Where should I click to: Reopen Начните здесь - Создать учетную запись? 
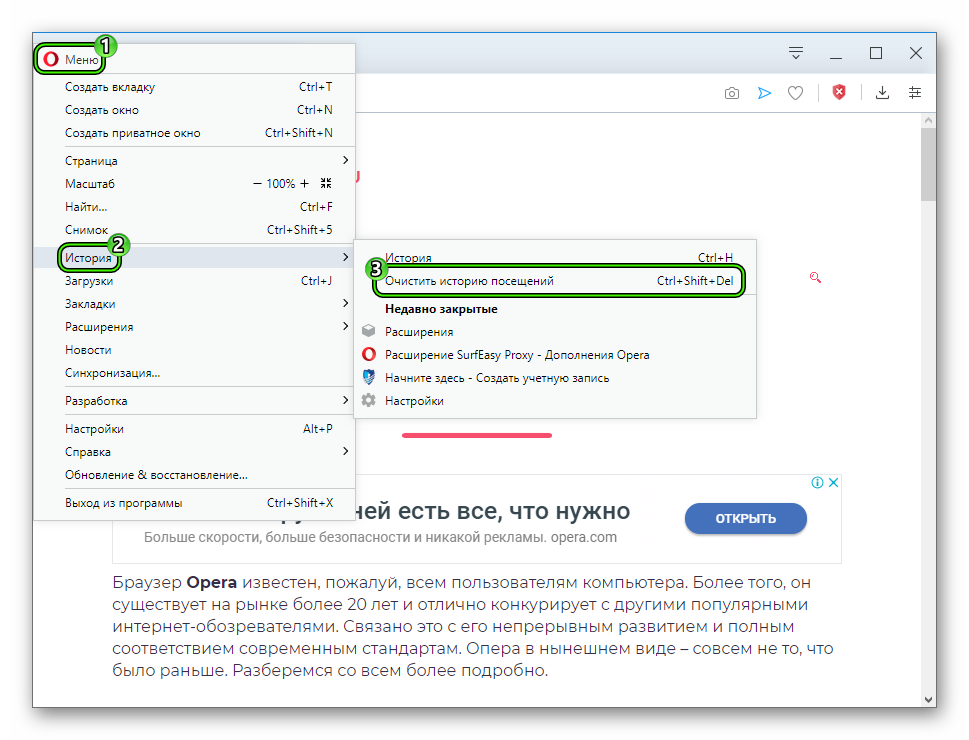(555, 378)
